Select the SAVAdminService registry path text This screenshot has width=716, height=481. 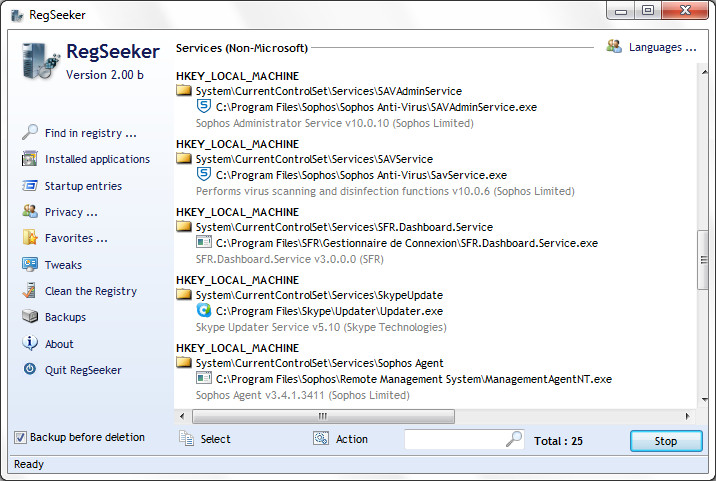(x=329, y=91)
